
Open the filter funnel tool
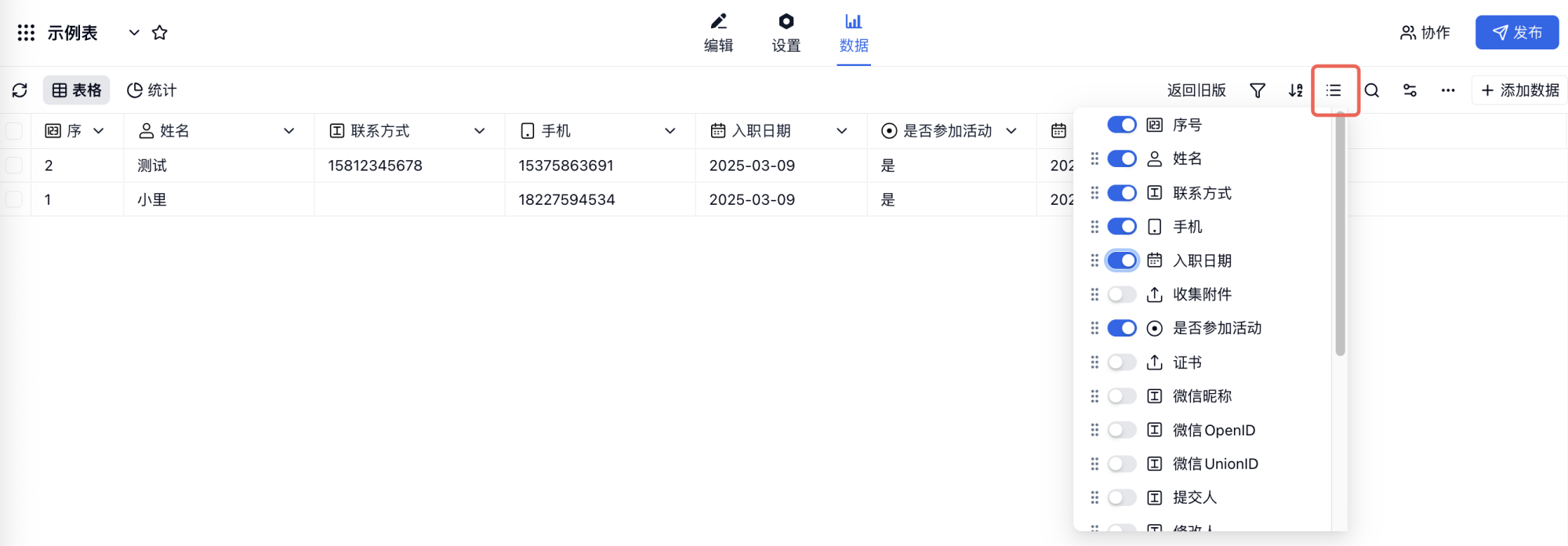(x=1258, y=90)
